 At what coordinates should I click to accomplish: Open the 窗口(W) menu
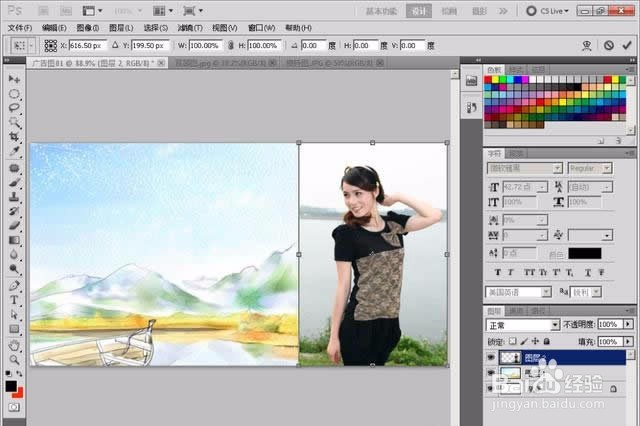click(x=261, y=28)
